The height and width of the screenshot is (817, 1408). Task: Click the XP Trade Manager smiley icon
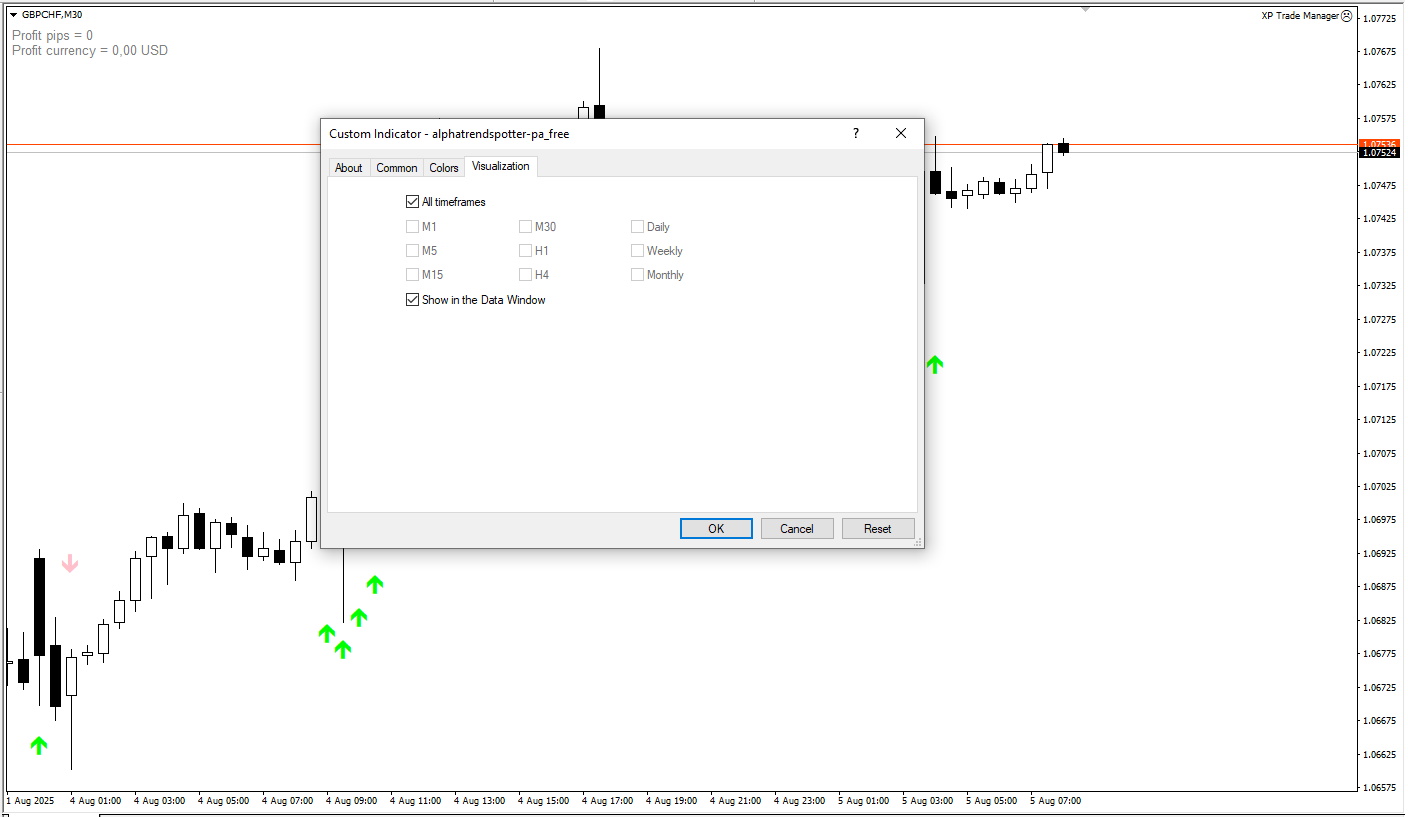(1346, 16)
